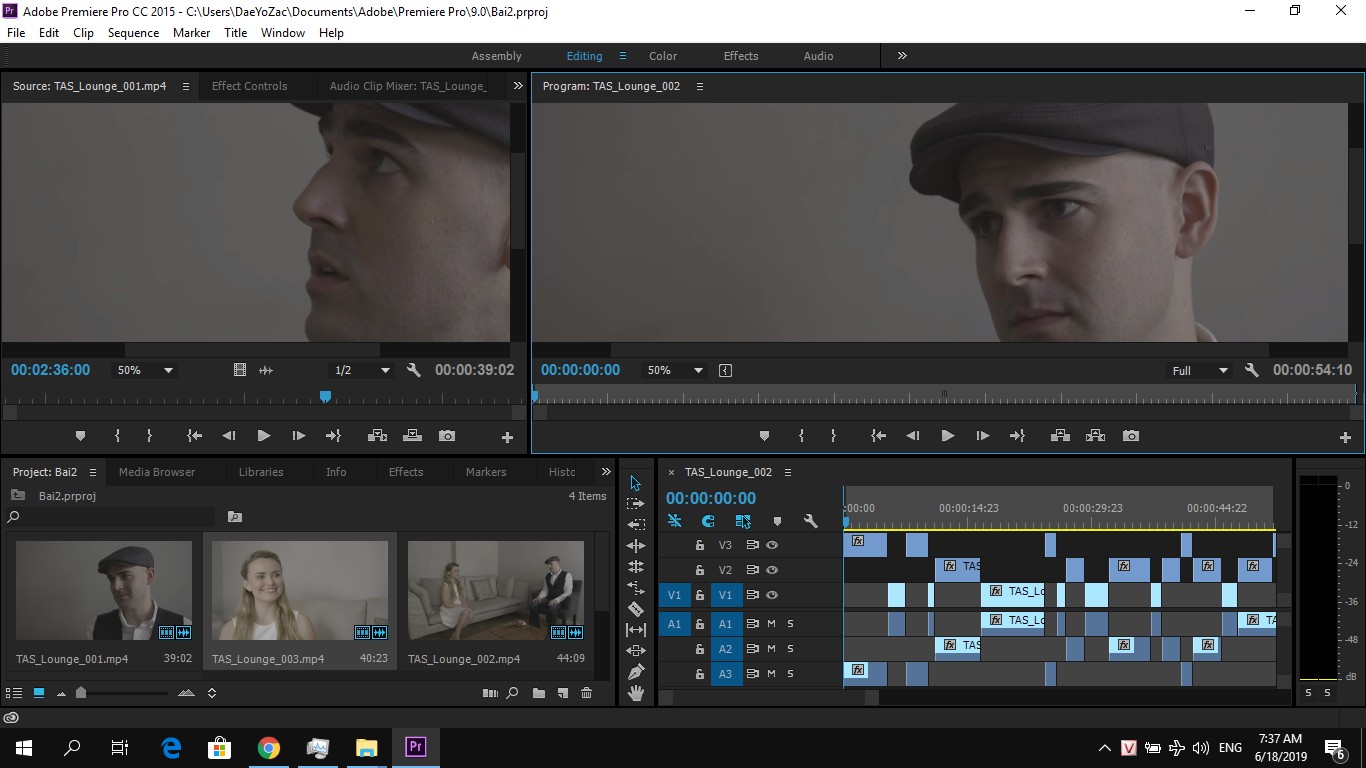Delete selected item with trash icon

pos(586,693)
